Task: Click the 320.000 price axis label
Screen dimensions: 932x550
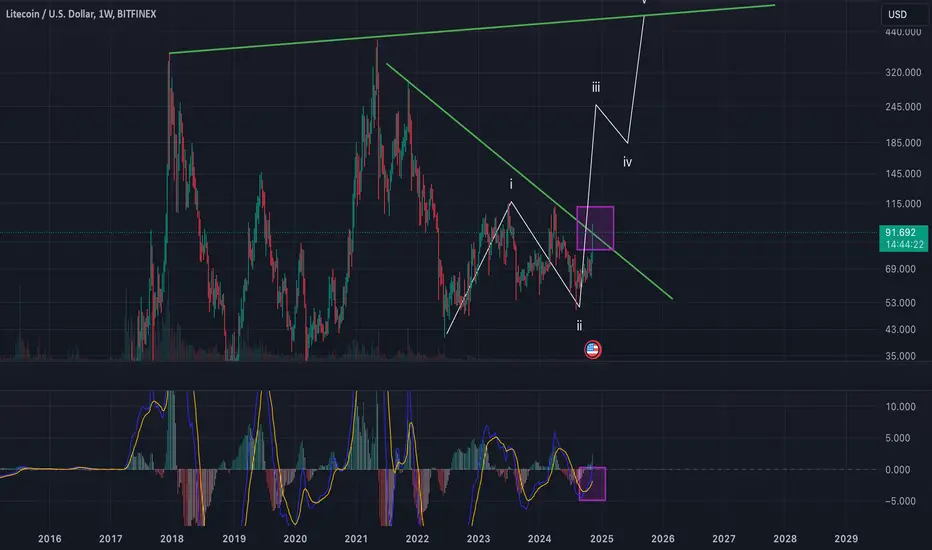Action: click(x=903, y=73)
